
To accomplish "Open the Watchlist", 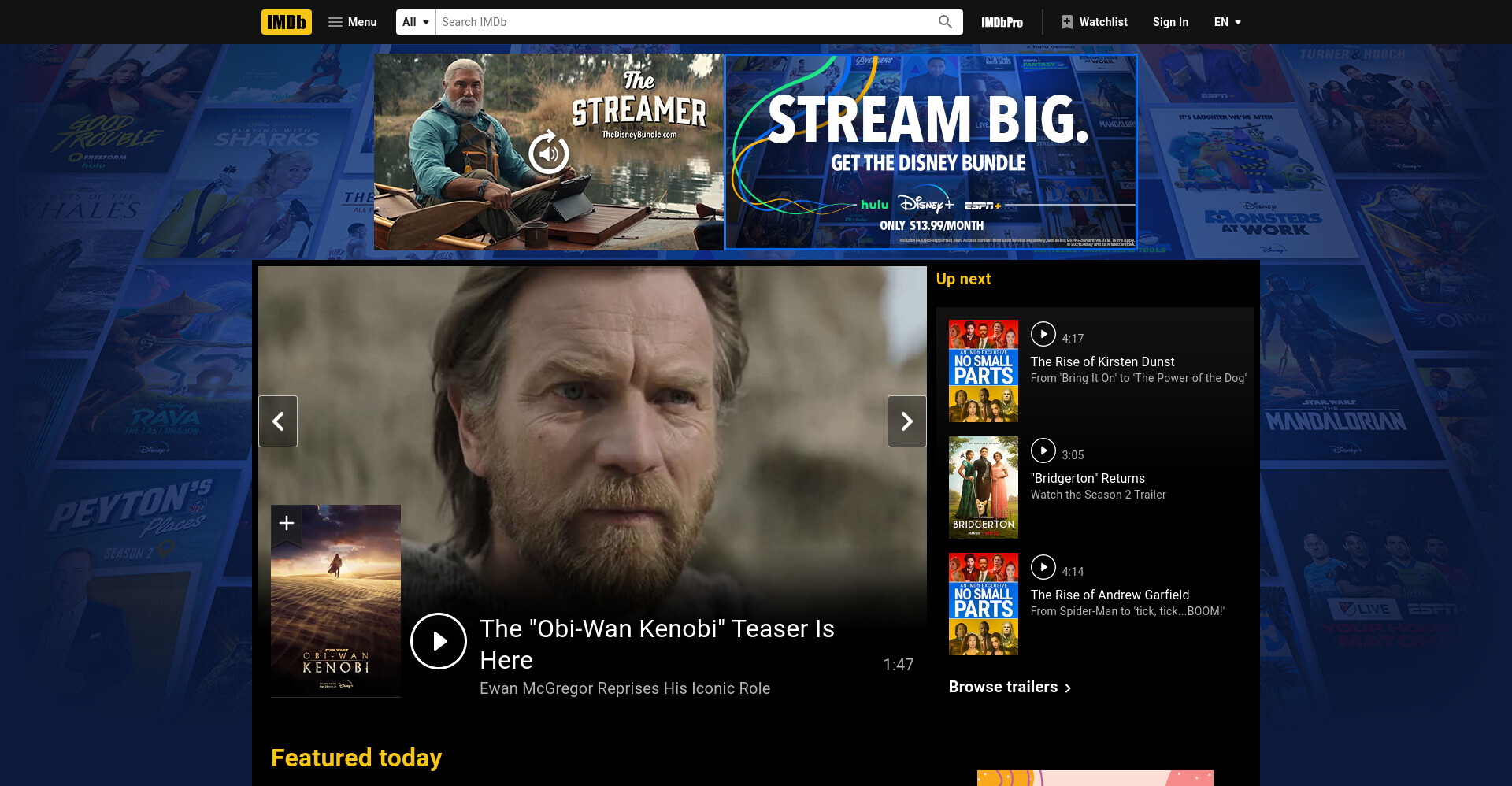I will click(x=1094, y=22).
